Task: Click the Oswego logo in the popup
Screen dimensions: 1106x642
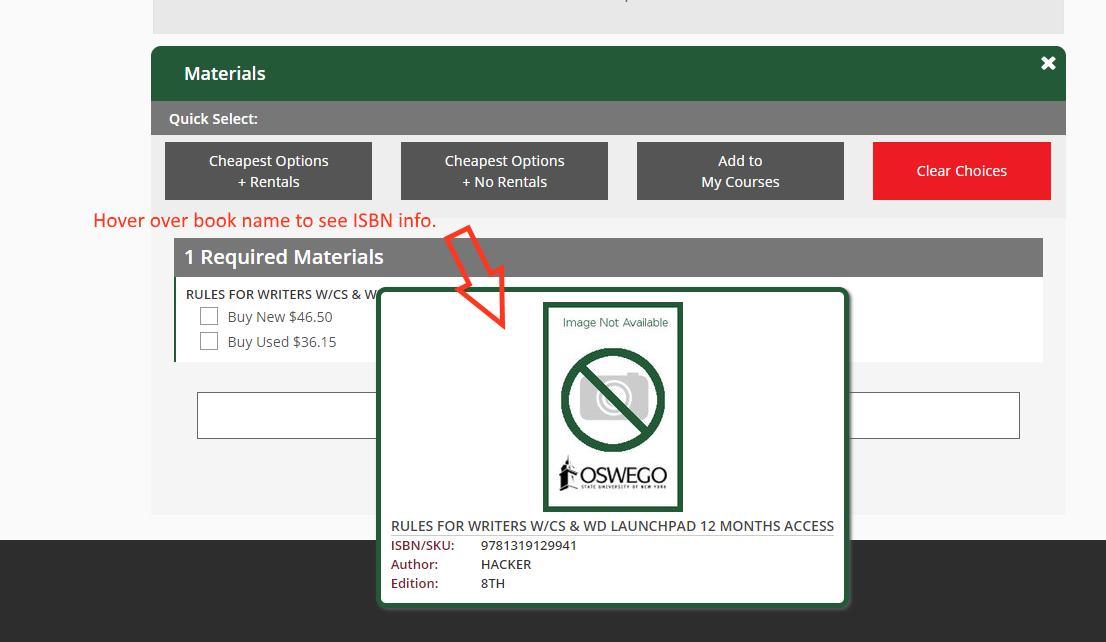Action: tap(613, 474)
